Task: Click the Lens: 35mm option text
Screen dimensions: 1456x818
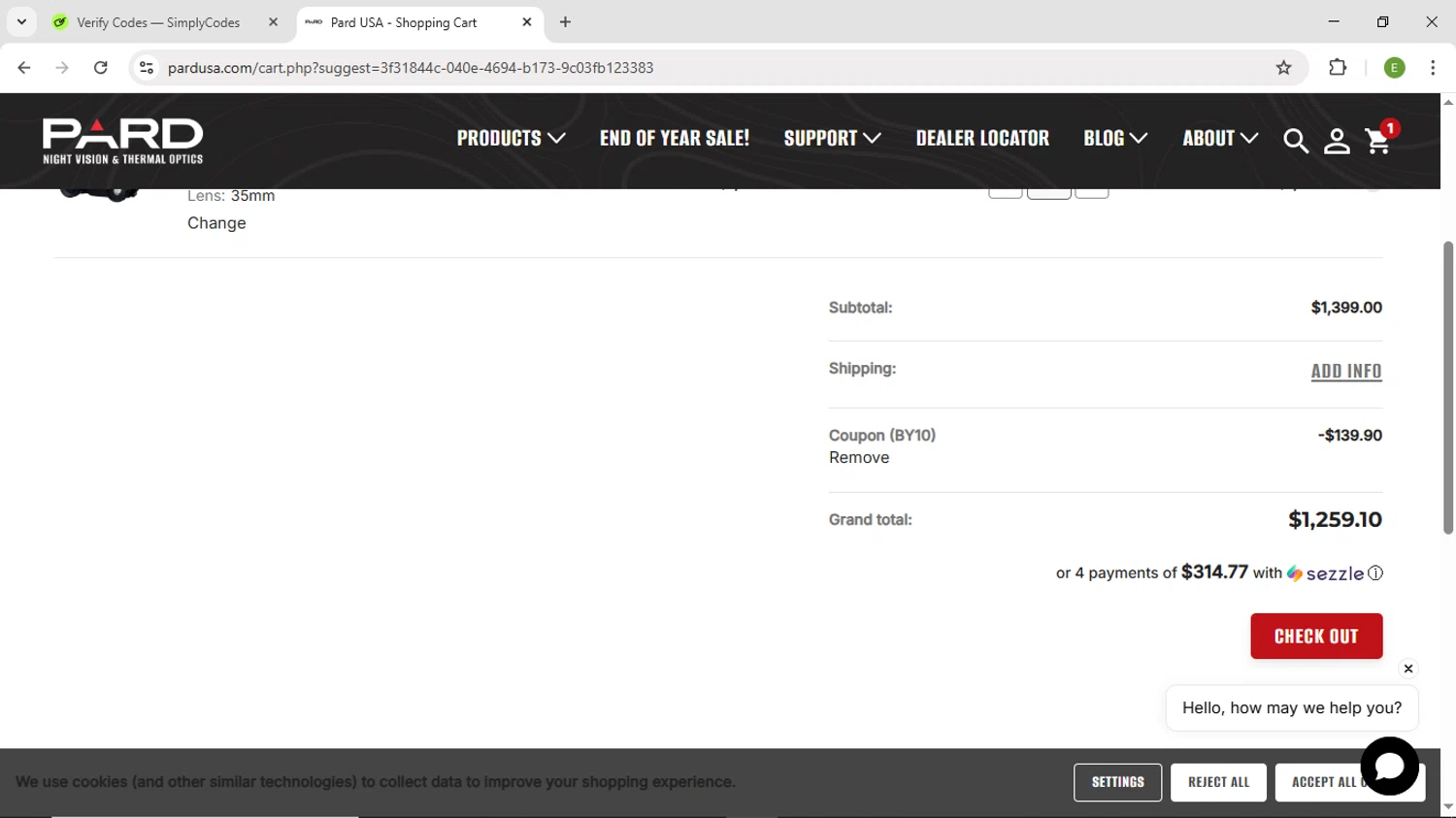Action: point(231,196)
